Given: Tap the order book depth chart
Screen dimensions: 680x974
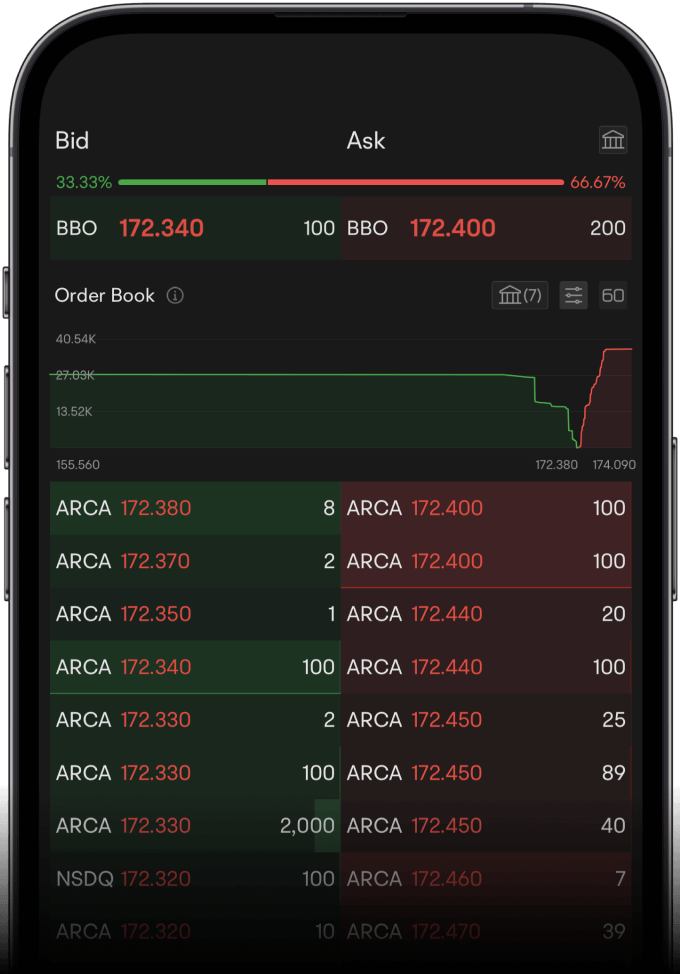Looking at the screenshot, I should pos(341,393).
